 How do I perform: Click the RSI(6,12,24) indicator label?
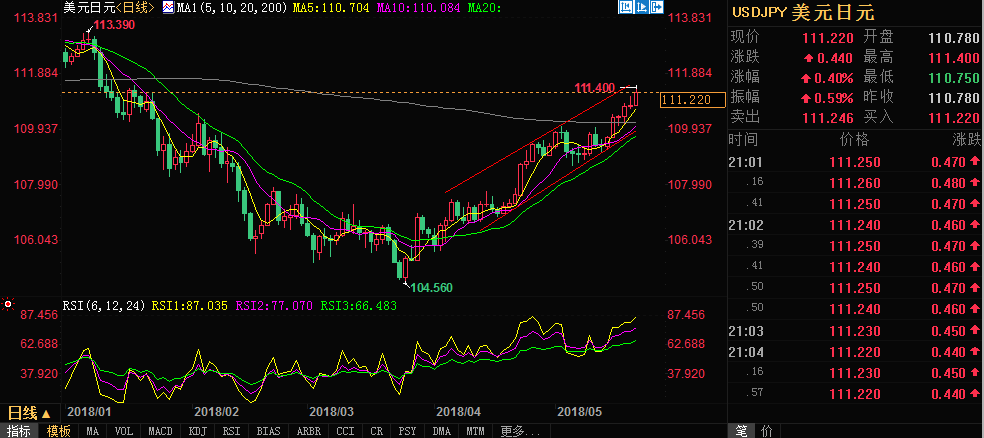tap(103, 306)
